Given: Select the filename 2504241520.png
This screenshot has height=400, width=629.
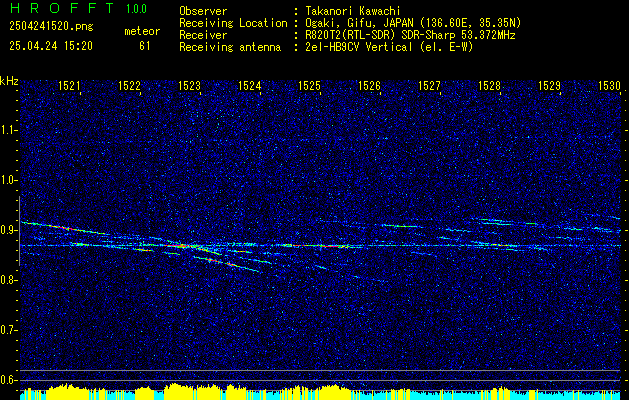Looking at the screenshot, I should [51, 27].
